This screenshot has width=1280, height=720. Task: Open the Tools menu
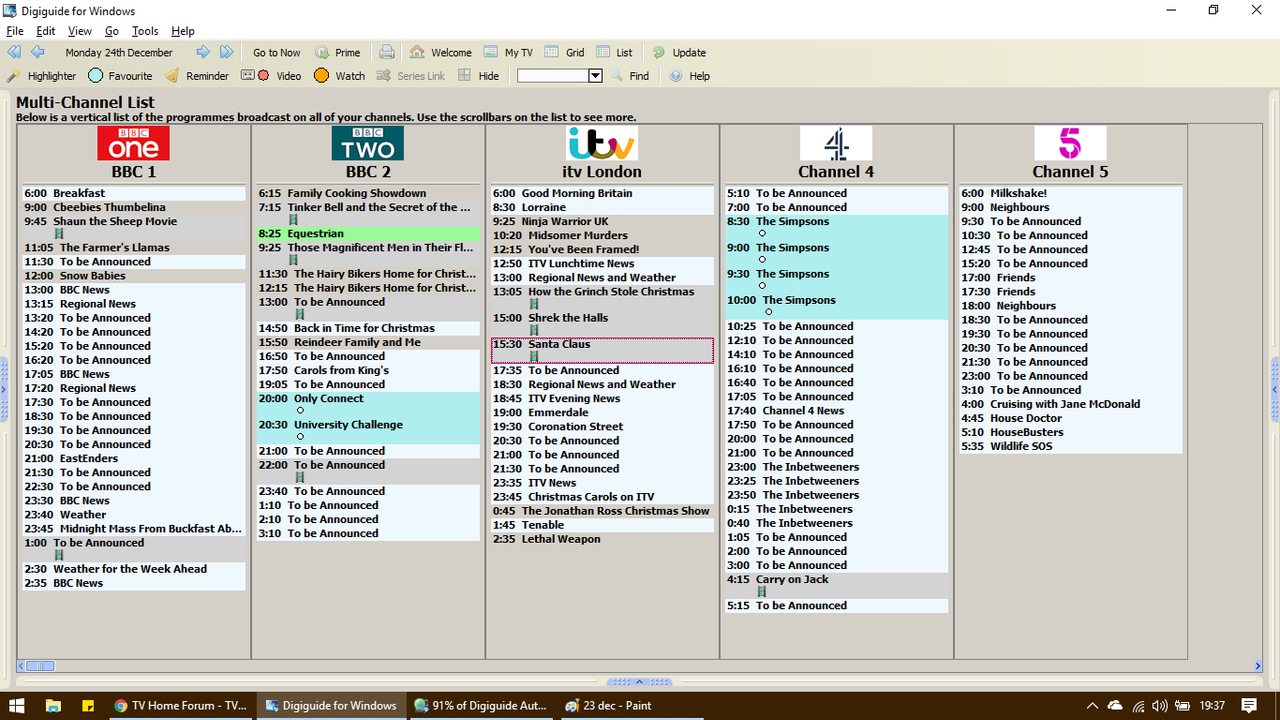(145, 31)
